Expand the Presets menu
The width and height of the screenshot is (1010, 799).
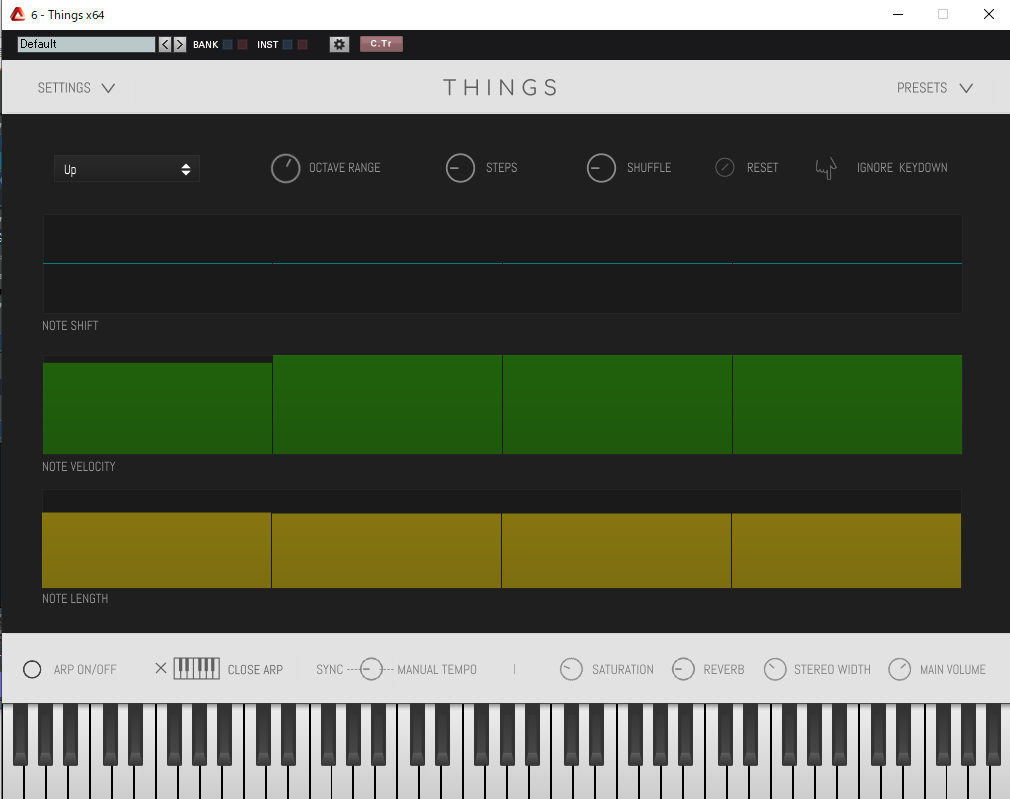(935, 88)
